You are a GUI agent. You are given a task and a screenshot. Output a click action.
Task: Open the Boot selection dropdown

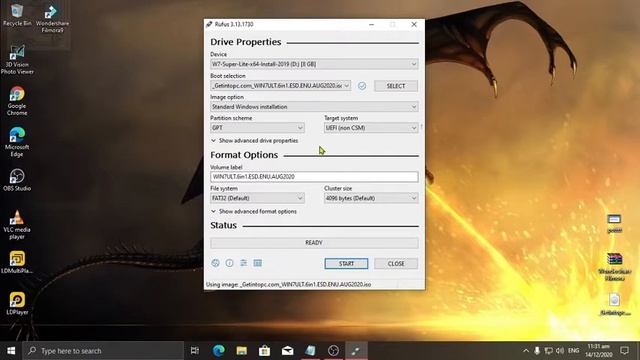point(280,86)
